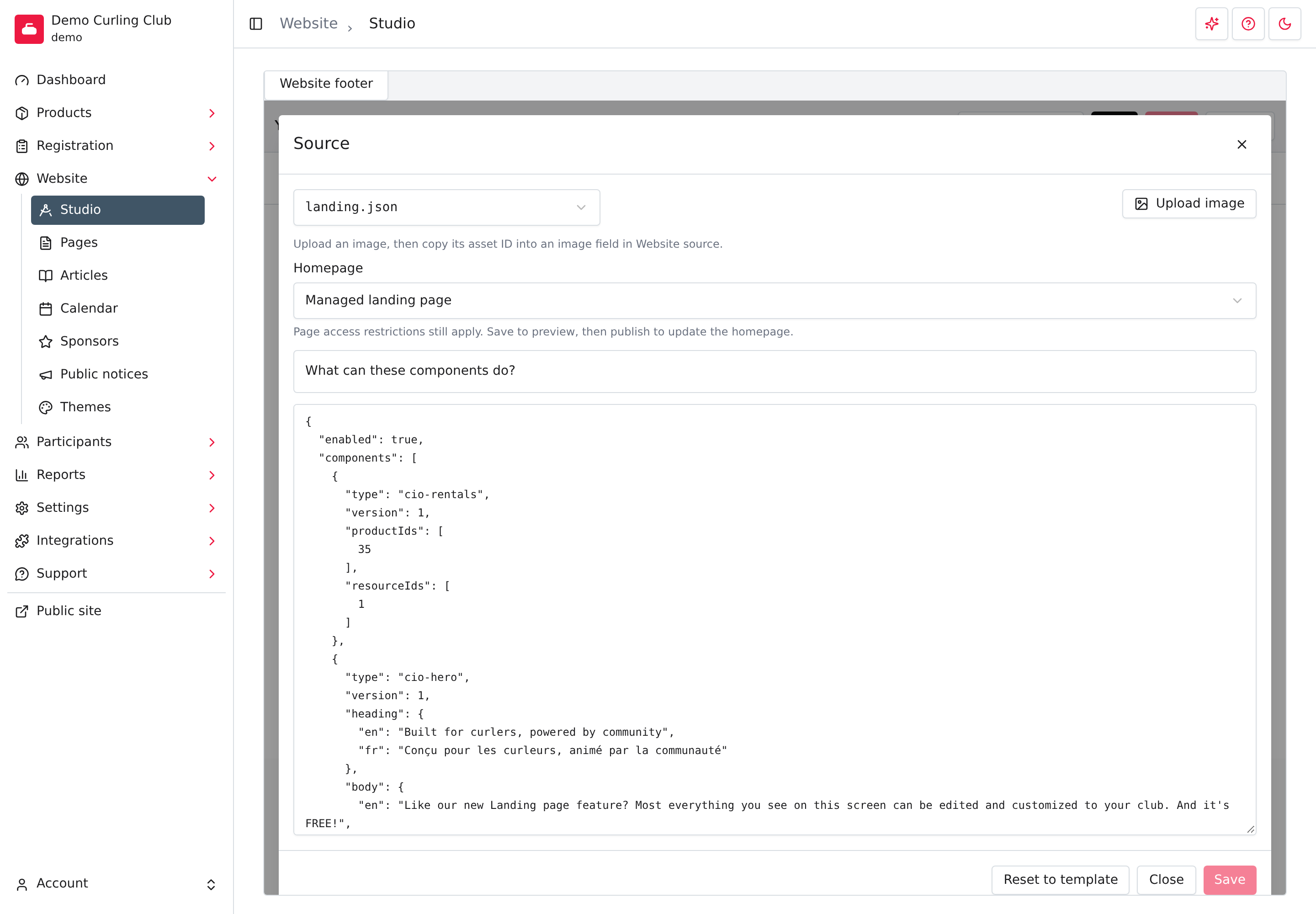Click the image icon in Upload image button

click(1141, 204)
